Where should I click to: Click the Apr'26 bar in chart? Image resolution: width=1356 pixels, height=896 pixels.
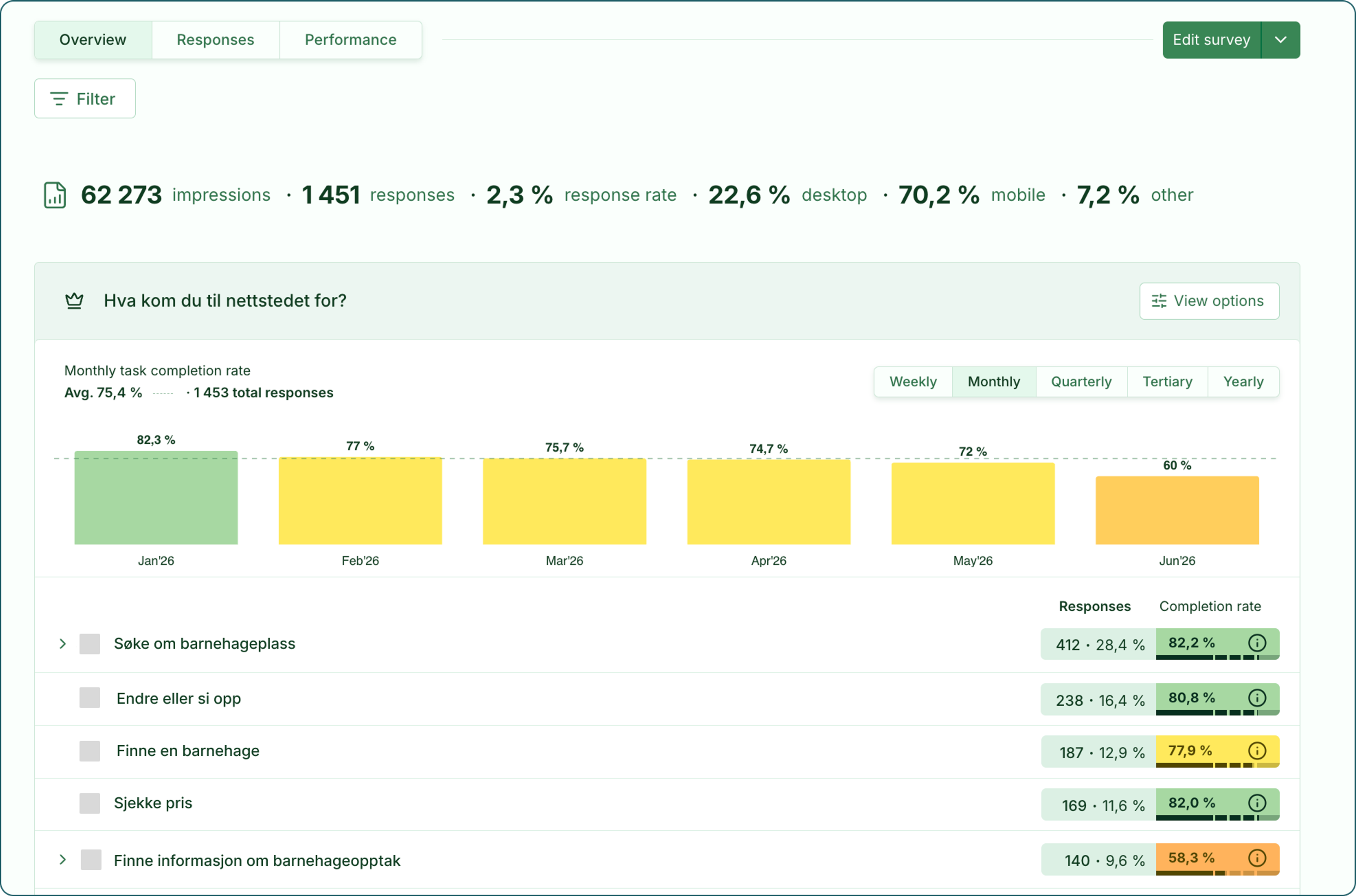tap(769, 502)
